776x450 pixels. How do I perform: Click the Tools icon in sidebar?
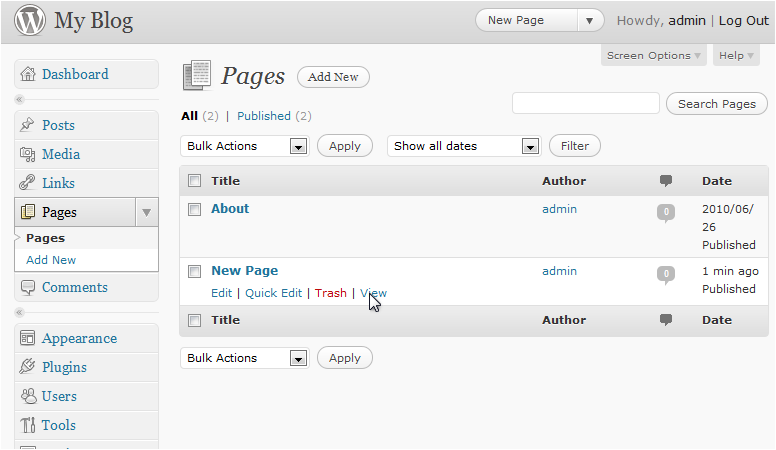(x=28, y=425)
